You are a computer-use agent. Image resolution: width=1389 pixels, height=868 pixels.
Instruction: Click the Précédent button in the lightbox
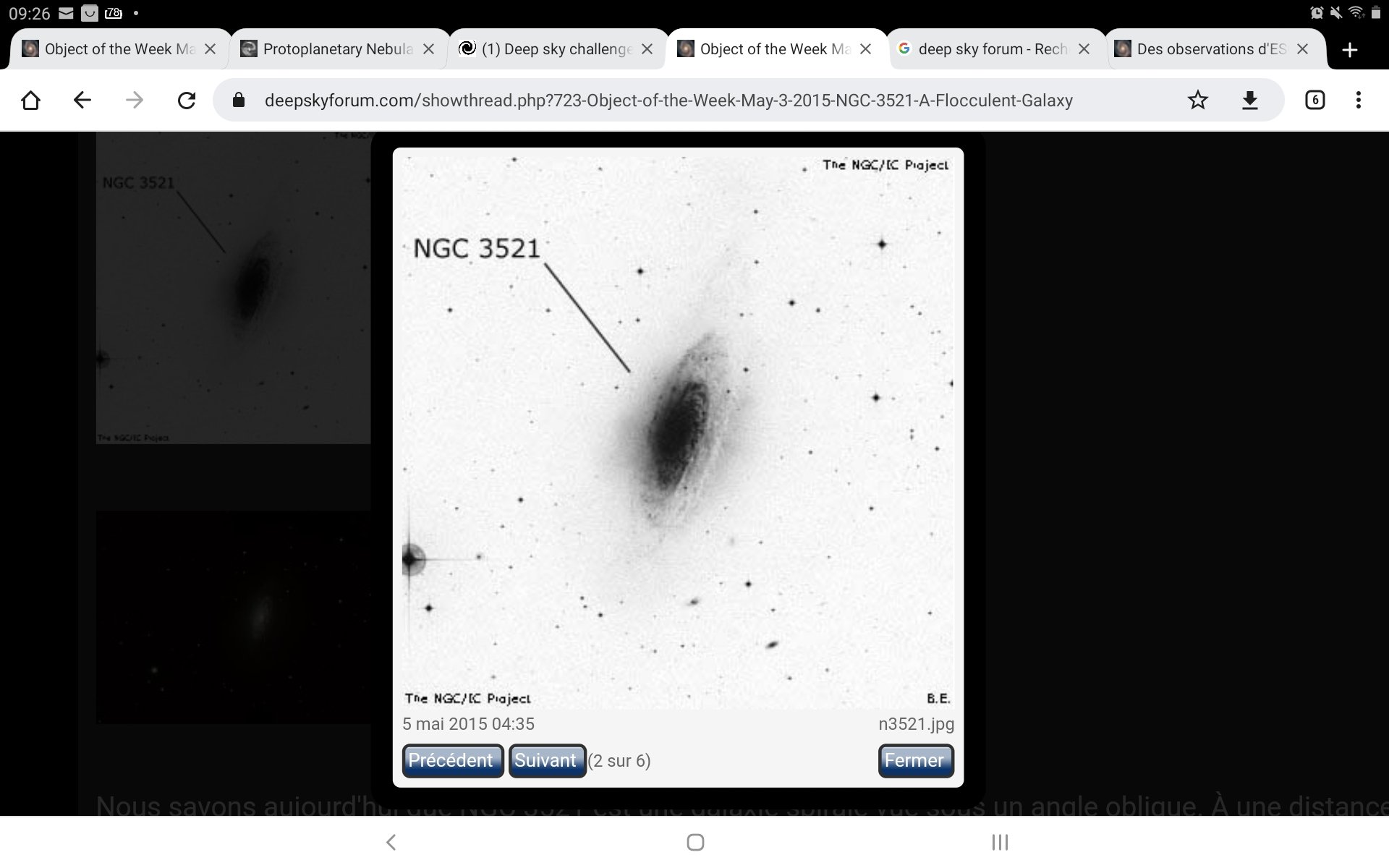click(x=453, y=761)
